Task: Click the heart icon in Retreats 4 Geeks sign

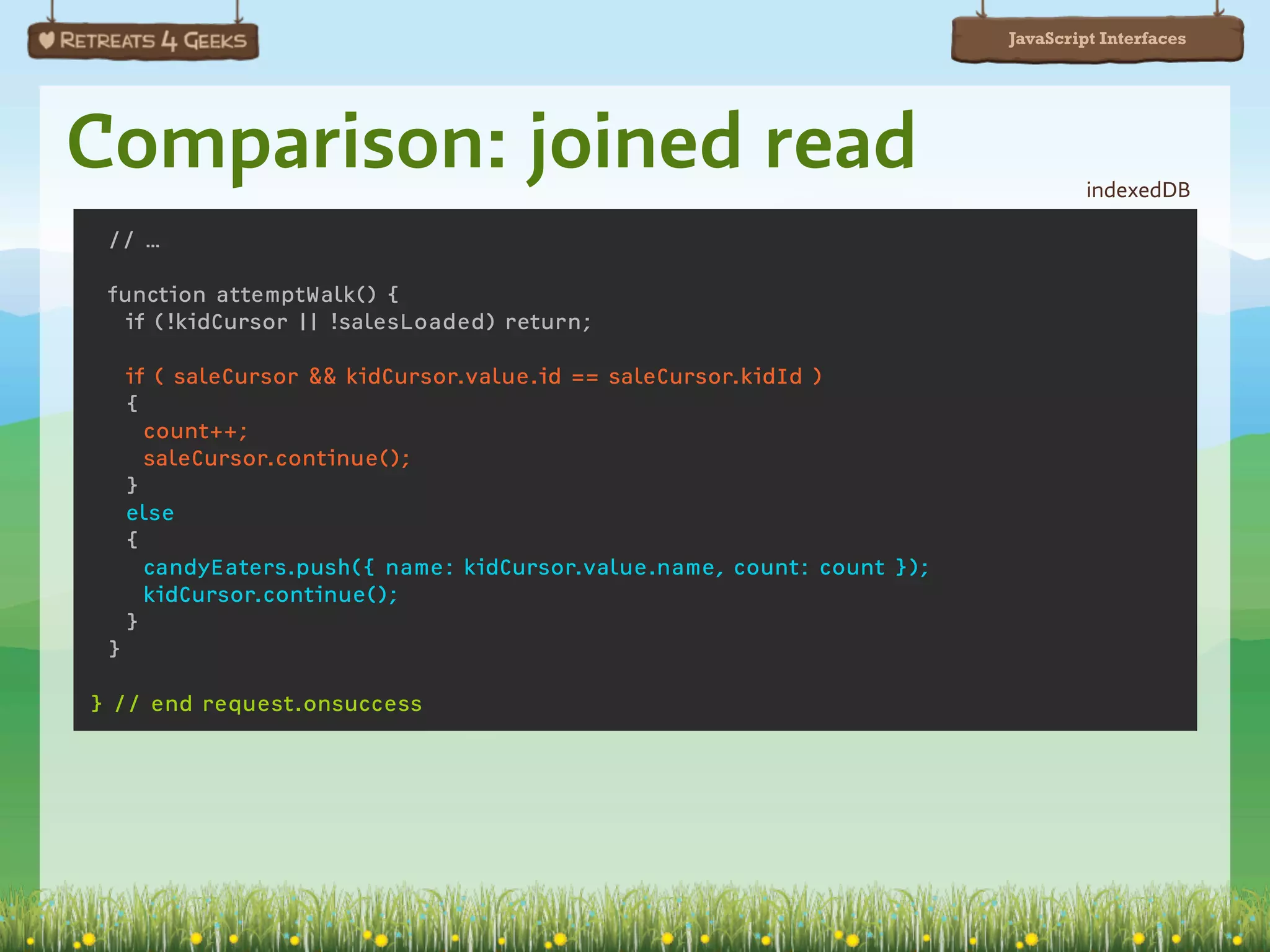Action: point(47,41)
